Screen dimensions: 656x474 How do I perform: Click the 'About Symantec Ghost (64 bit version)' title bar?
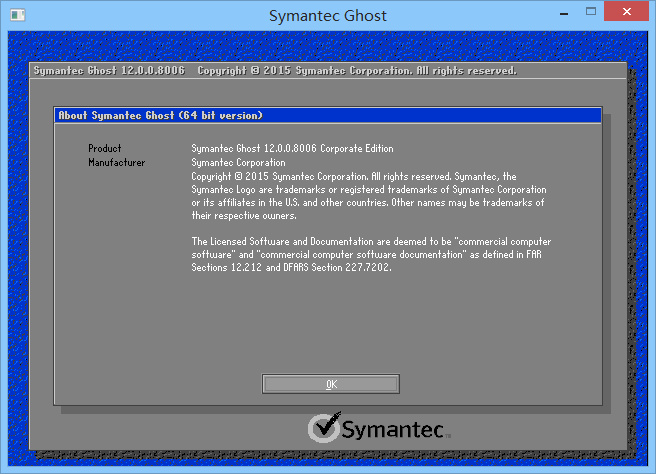(x=328, y=115)
